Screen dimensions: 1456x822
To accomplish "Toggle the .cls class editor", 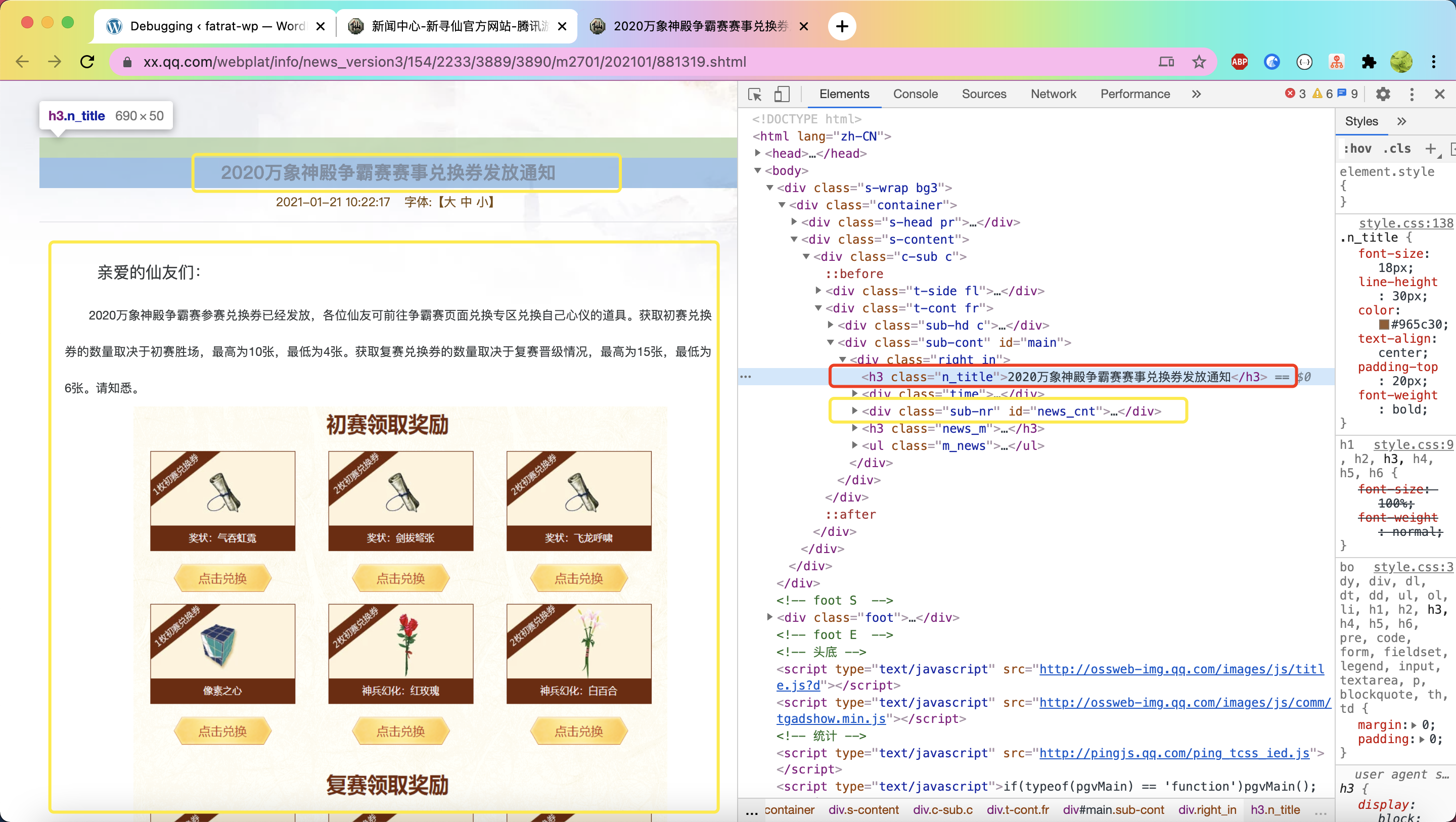I will [1397, 149].
